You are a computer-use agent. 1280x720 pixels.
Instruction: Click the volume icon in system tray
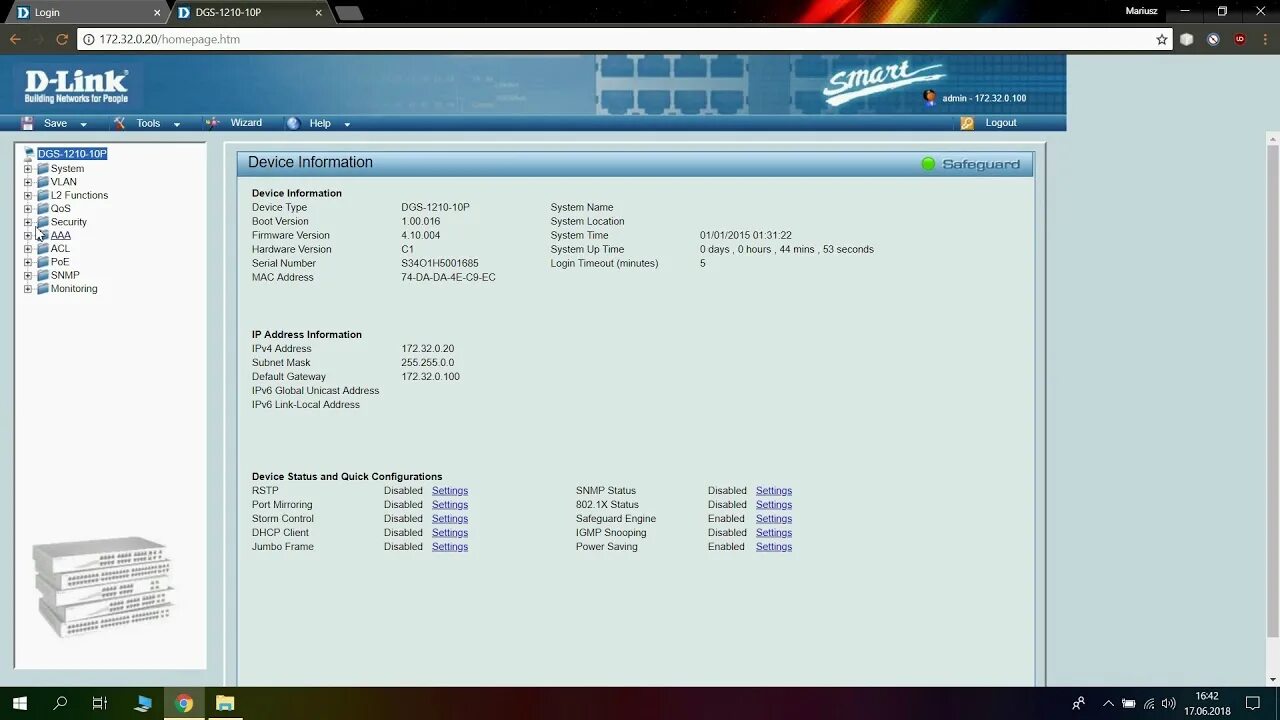pyautogui.click(x=1168, y=704)
